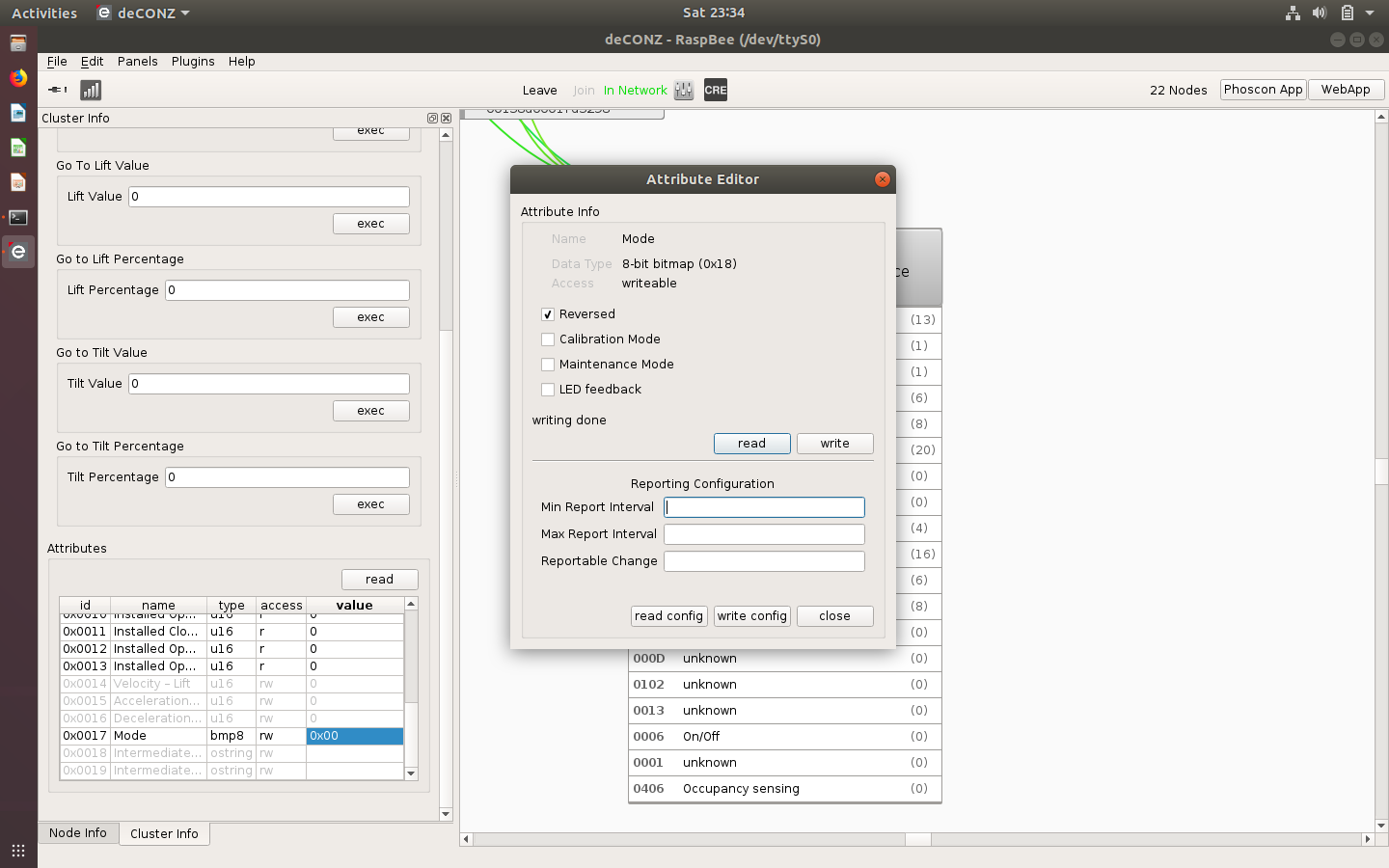The image size is (1389, 868).
Task: Select the 0x0017 Mode attribute row
Action: click(231, 736)
